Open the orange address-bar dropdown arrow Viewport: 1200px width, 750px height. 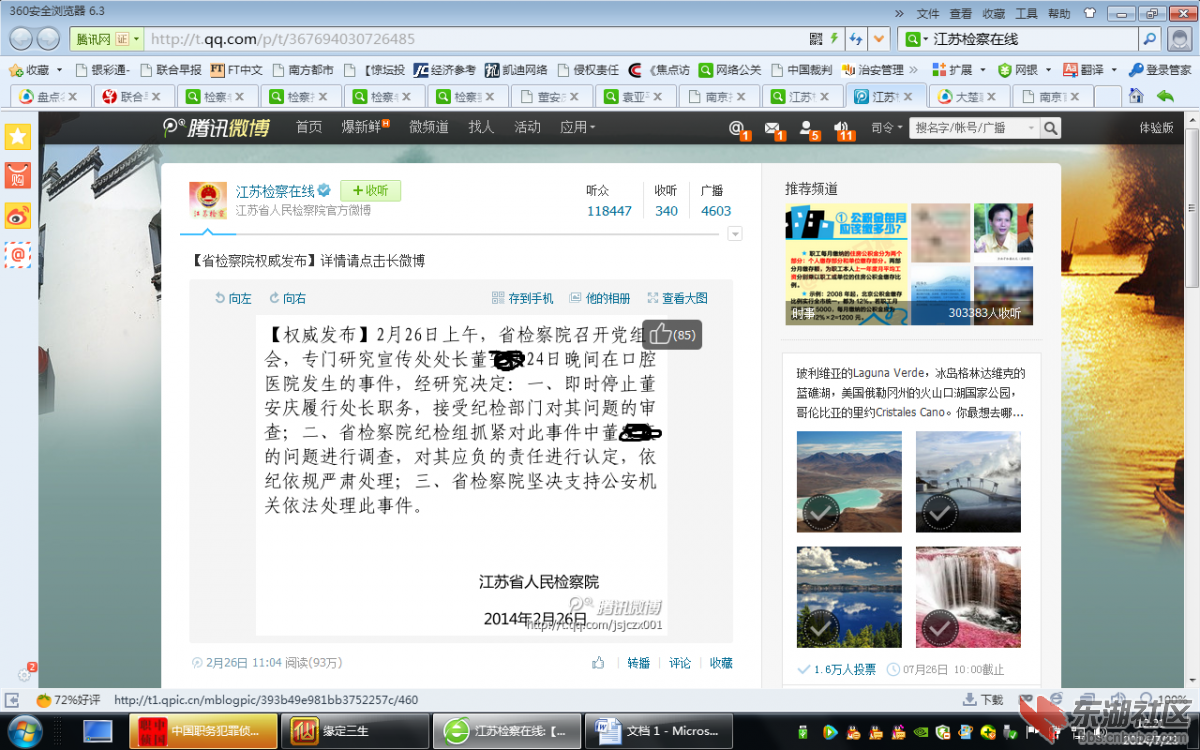coord(879,39)
